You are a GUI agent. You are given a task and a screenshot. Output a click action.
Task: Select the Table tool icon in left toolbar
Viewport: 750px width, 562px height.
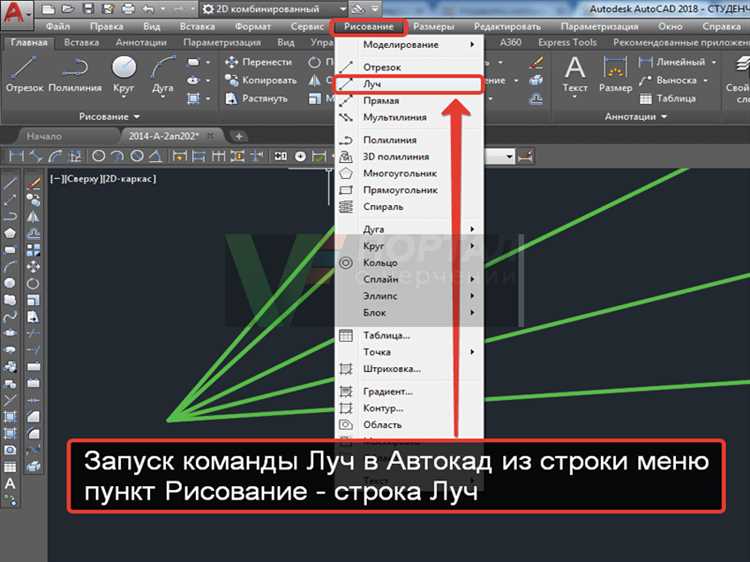point(10,467)
